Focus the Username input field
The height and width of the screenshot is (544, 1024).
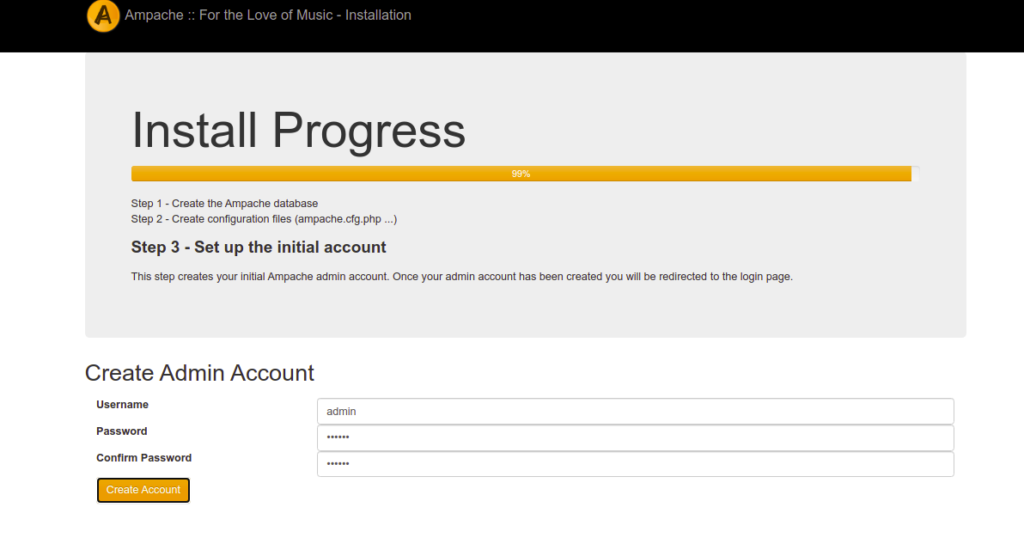pos(635,411)
